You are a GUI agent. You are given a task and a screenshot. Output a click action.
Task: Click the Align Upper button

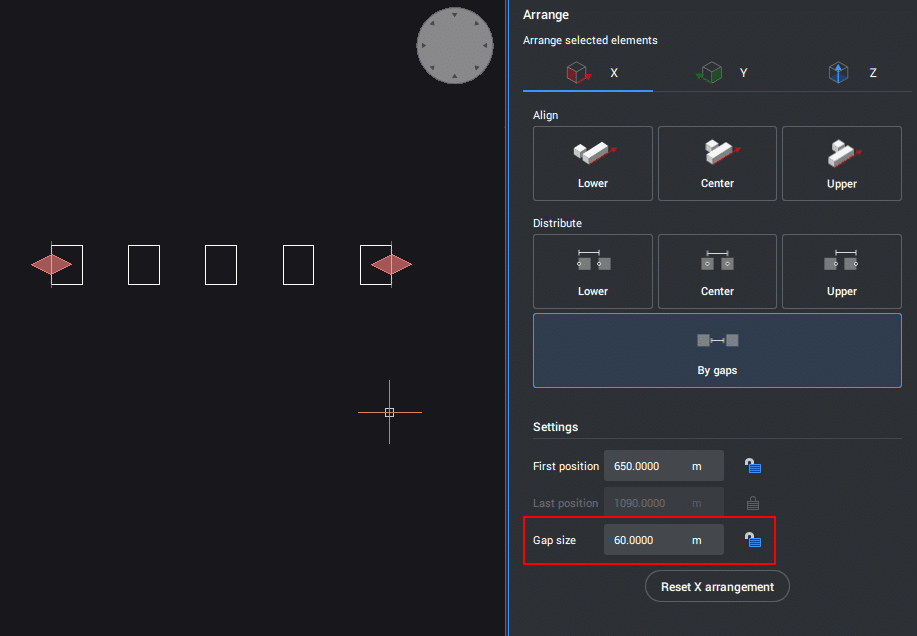tap(842, 164)
